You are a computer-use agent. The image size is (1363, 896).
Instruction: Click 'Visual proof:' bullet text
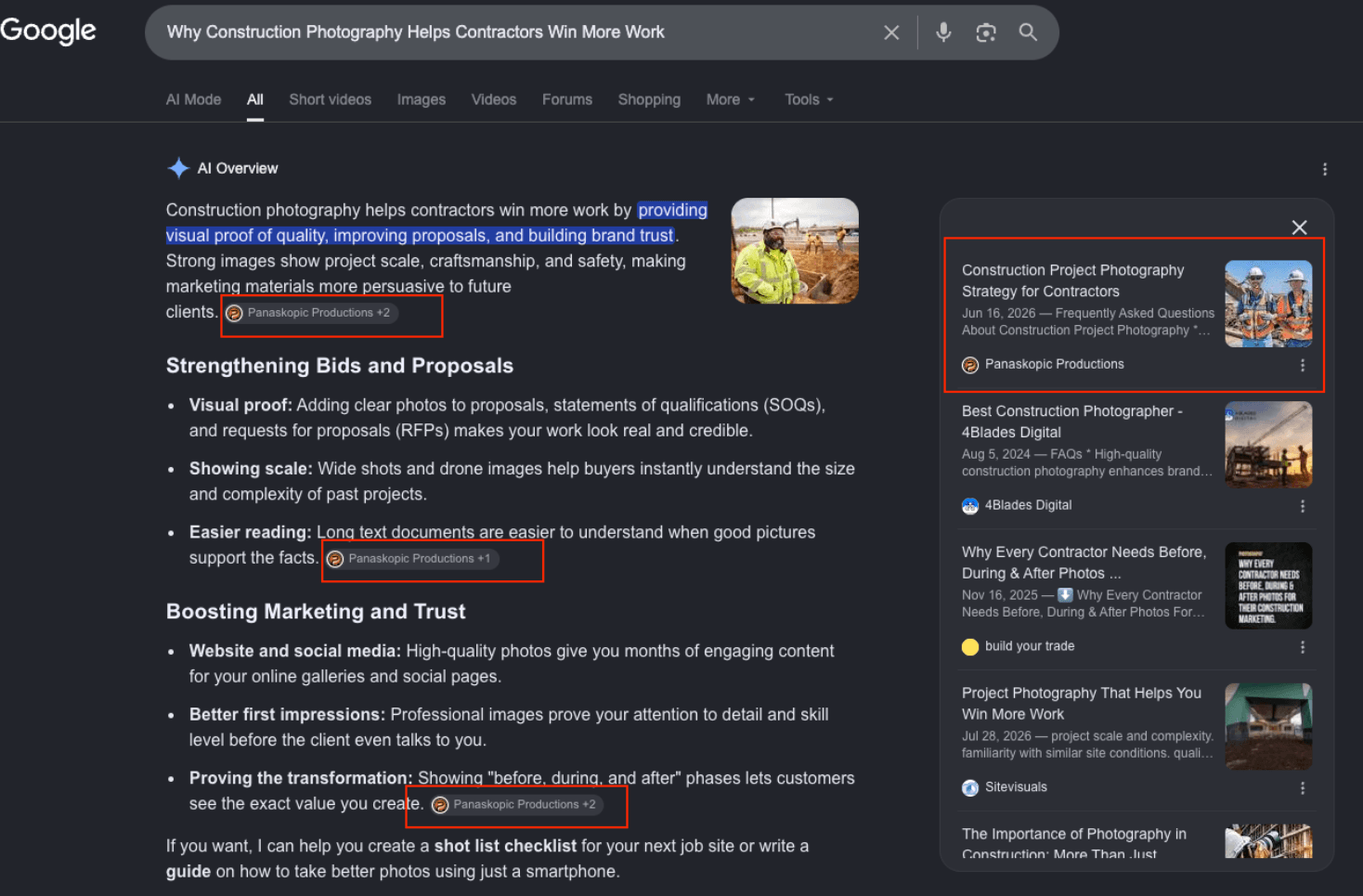pos(240,405)
